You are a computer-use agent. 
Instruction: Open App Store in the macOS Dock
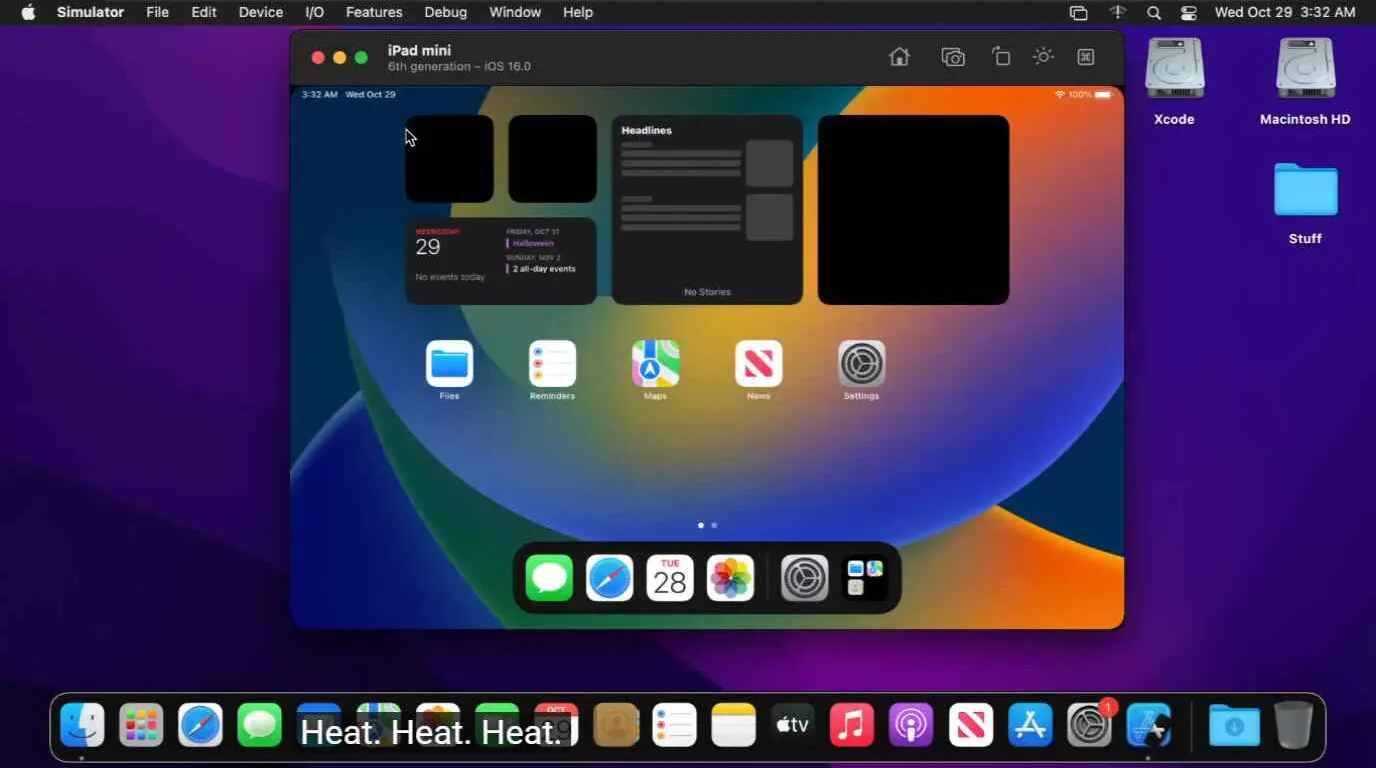1030,725
